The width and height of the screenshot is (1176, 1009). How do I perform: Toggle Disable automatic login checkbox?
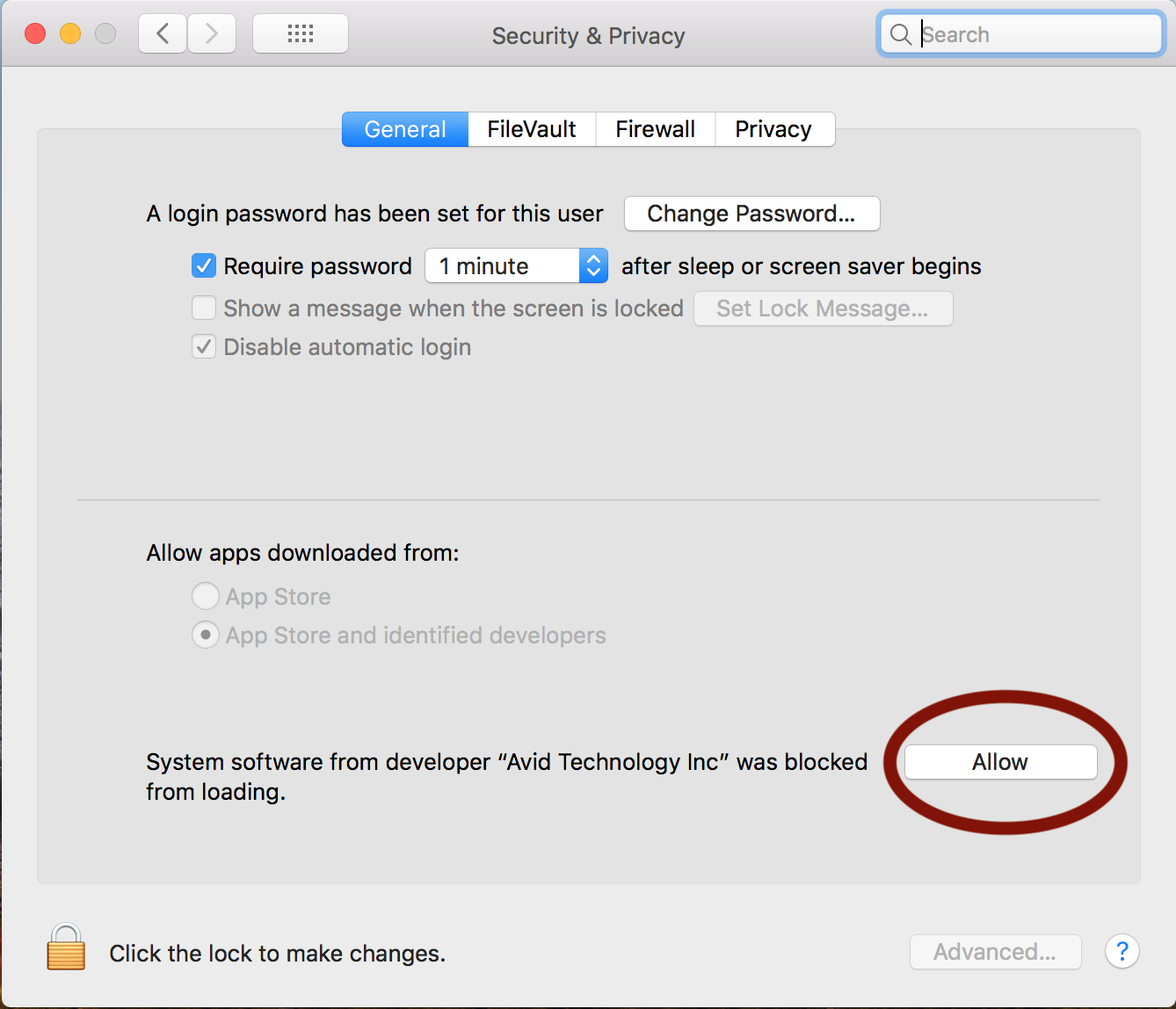pyautogui.click(x=204, y=346)
